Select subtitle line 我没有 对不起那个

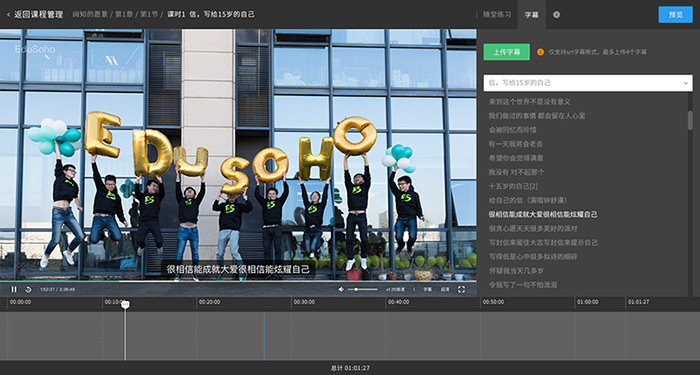(x=516, y=172)
